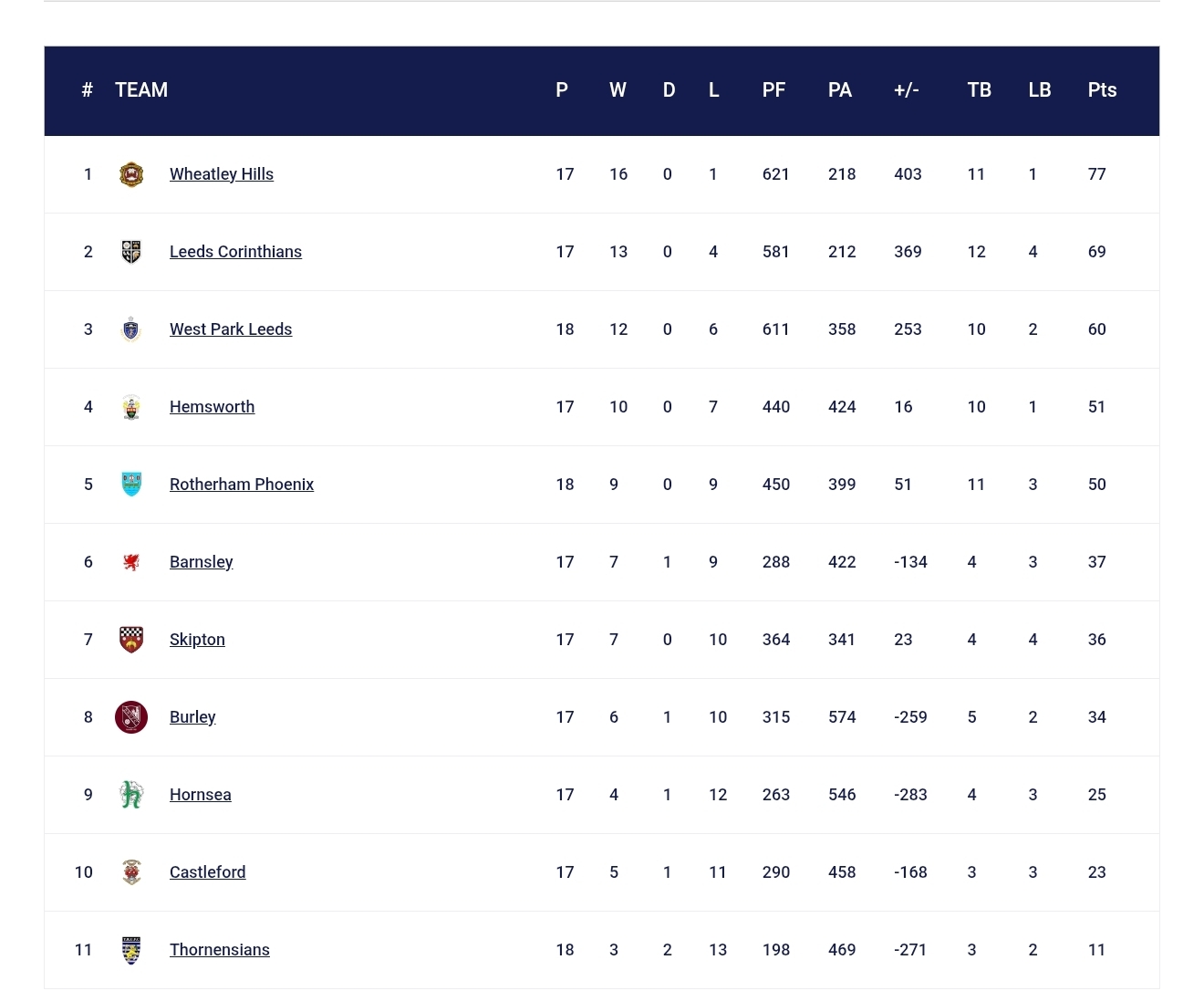The width and height of the screenshot is (1204, 991).
Task: Click the PF column header
Action: point(773,90)
